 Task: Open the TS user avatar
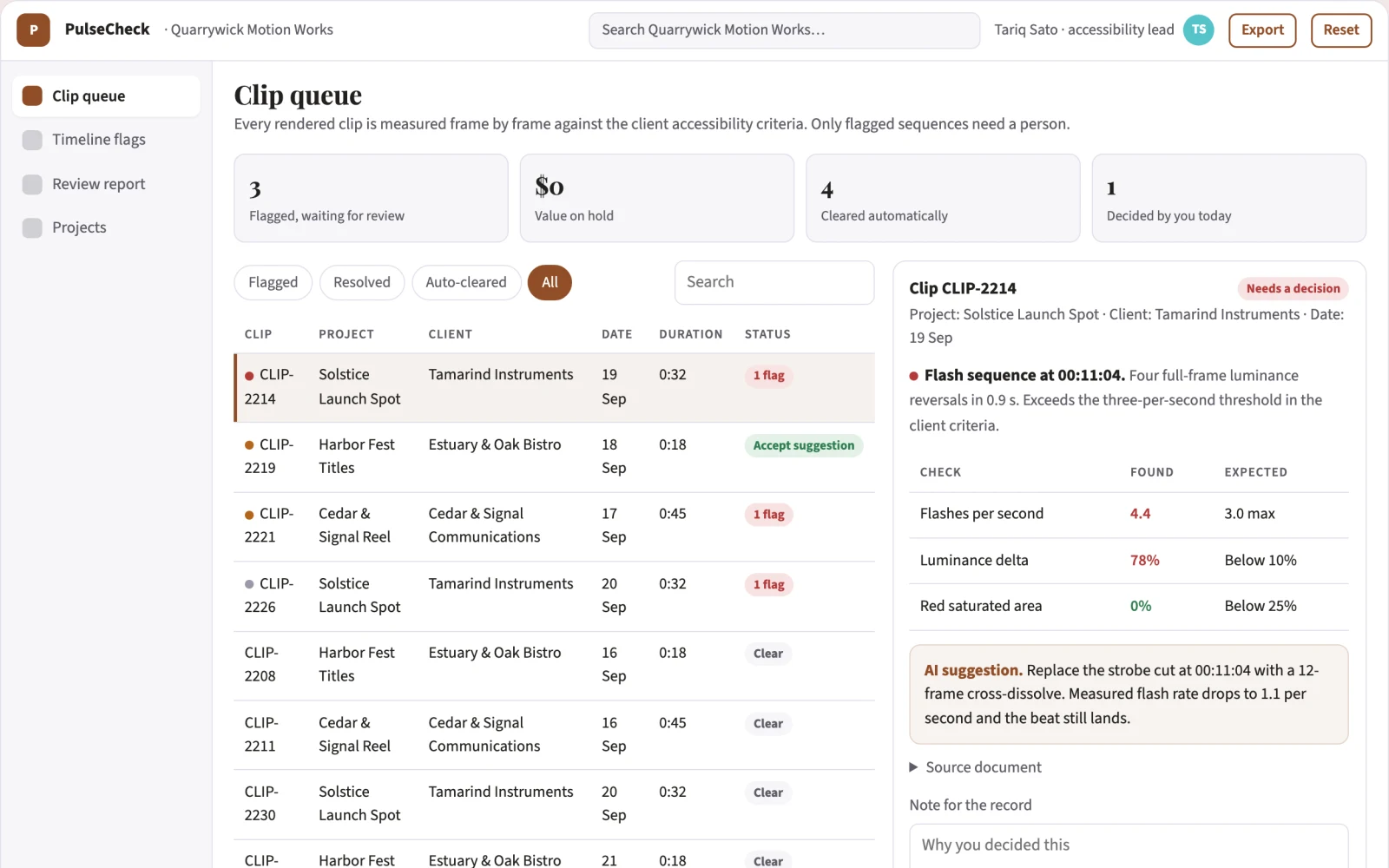click(x=1198, y=30)
